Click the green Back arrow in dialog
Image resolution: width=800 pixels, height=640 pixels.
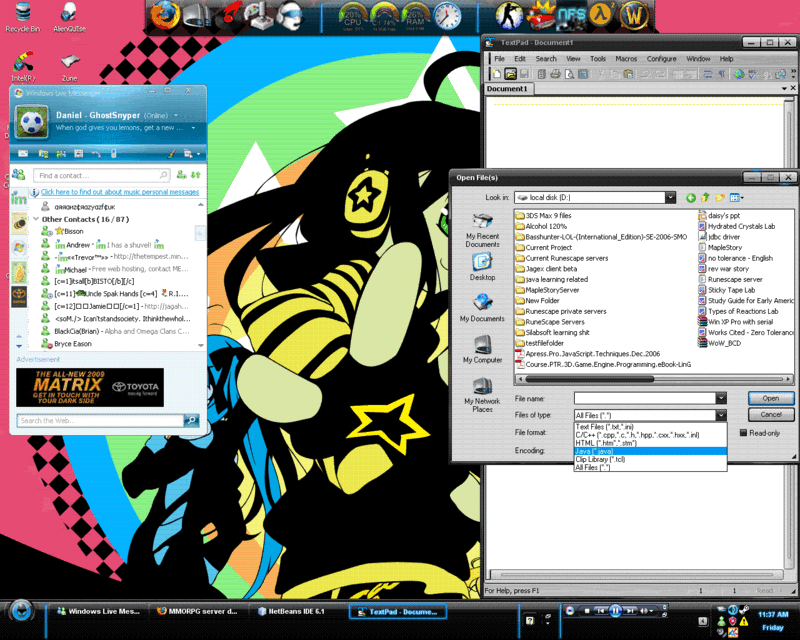pyautogui.click(x=690, y=198)
